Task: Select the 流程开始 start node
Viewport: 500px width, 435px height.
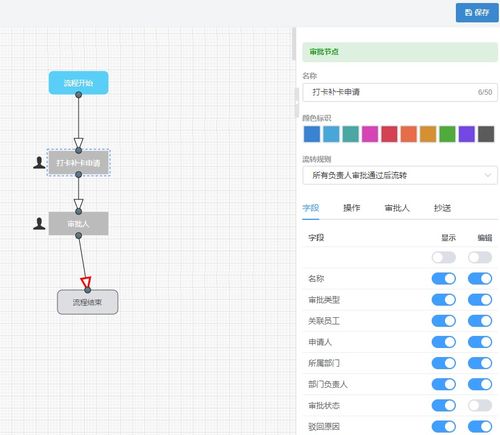Action: click(x=78, y=83)
